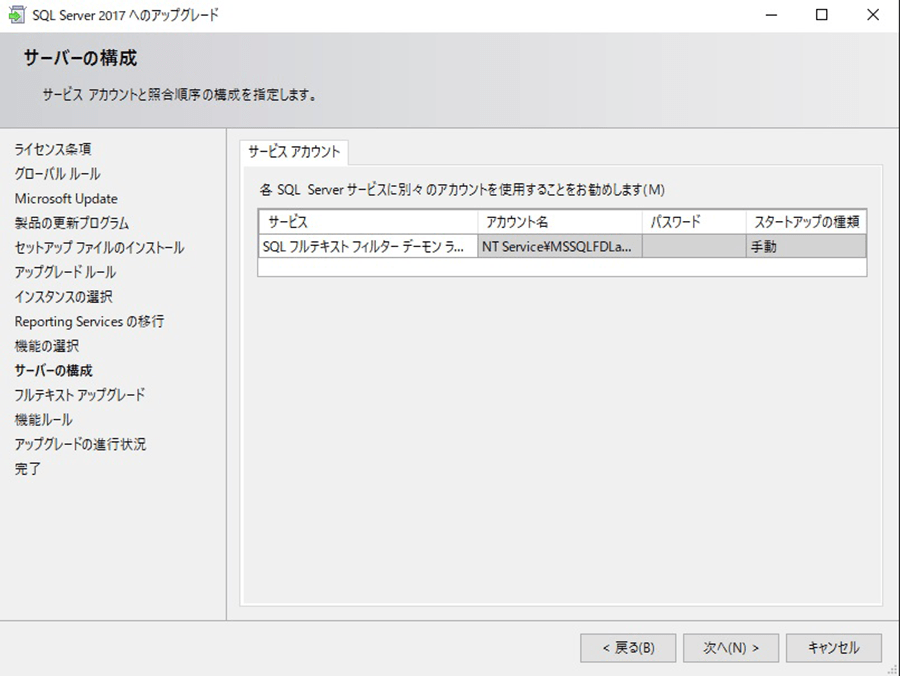
Task: Go back with the < 戻る(B) button
Action: tap(628, 648)
